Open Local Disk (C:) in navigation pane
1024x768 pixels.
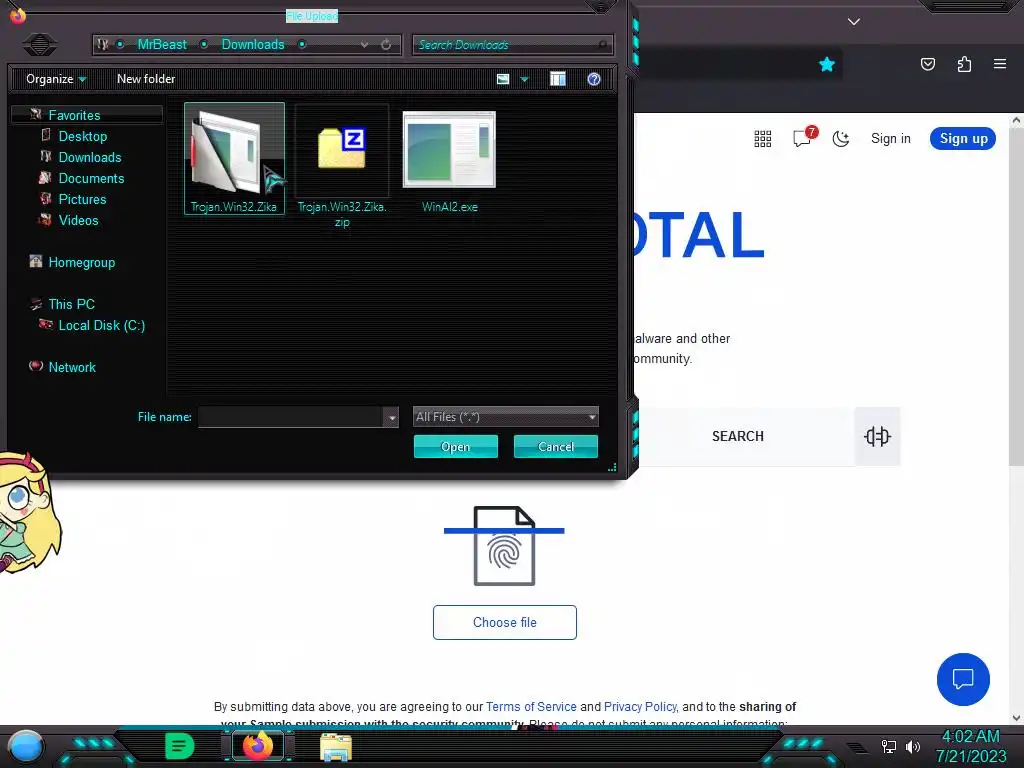click(x=102, y=325)
